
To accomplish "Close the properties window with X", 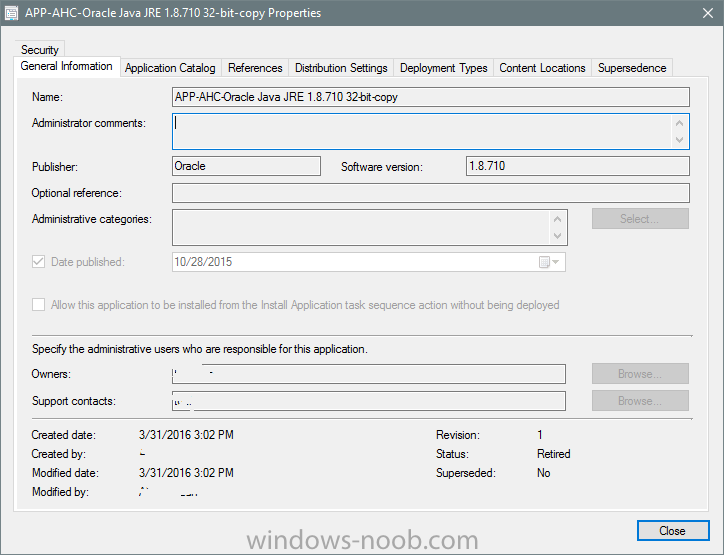I will (707, 13).
